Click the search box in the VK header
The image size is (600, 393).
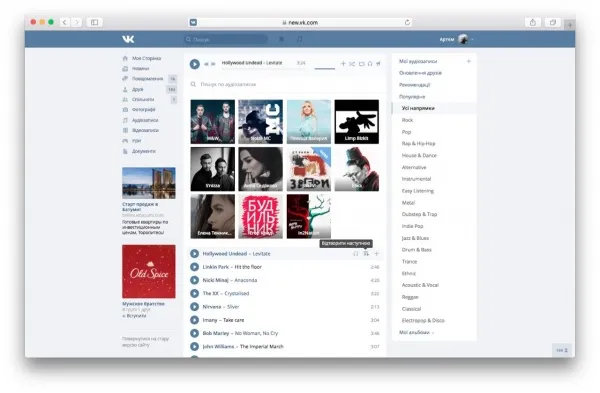coord(226,39)
